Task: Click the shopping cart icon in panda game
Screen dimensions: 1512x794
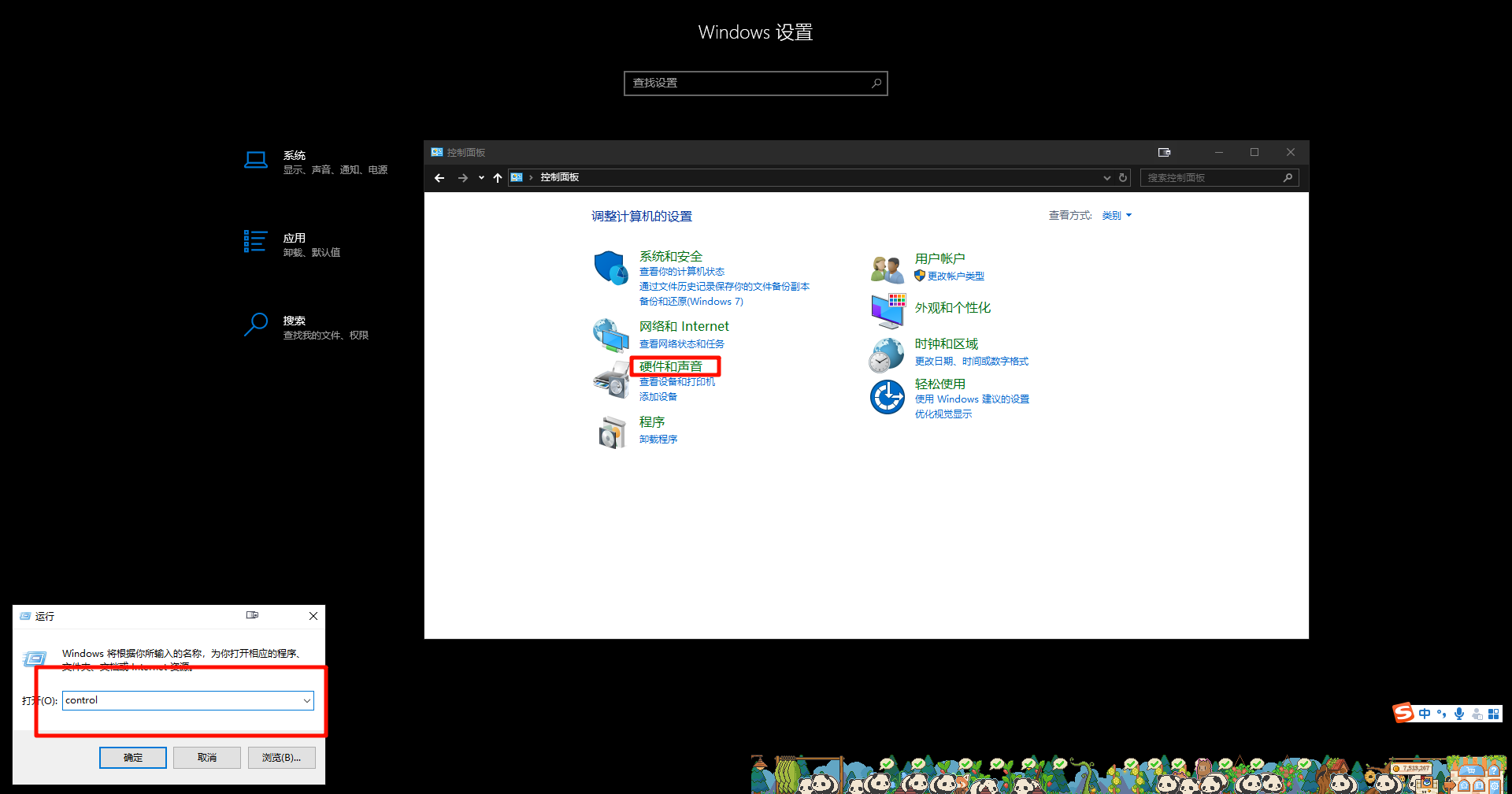Action: [1471, 770]
